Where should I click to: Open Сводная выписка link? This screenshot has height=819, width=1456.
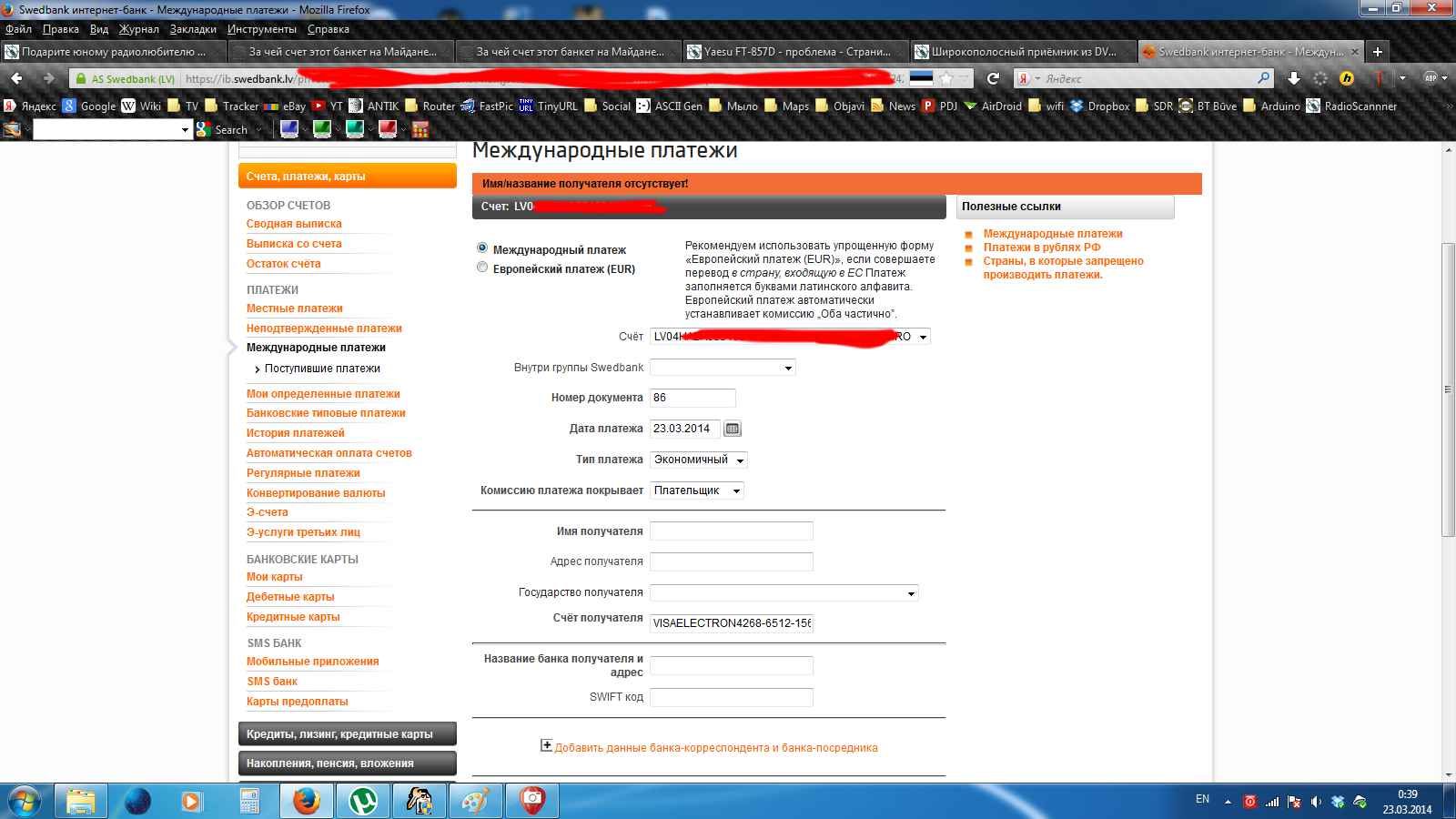click(x=294, y=224)
